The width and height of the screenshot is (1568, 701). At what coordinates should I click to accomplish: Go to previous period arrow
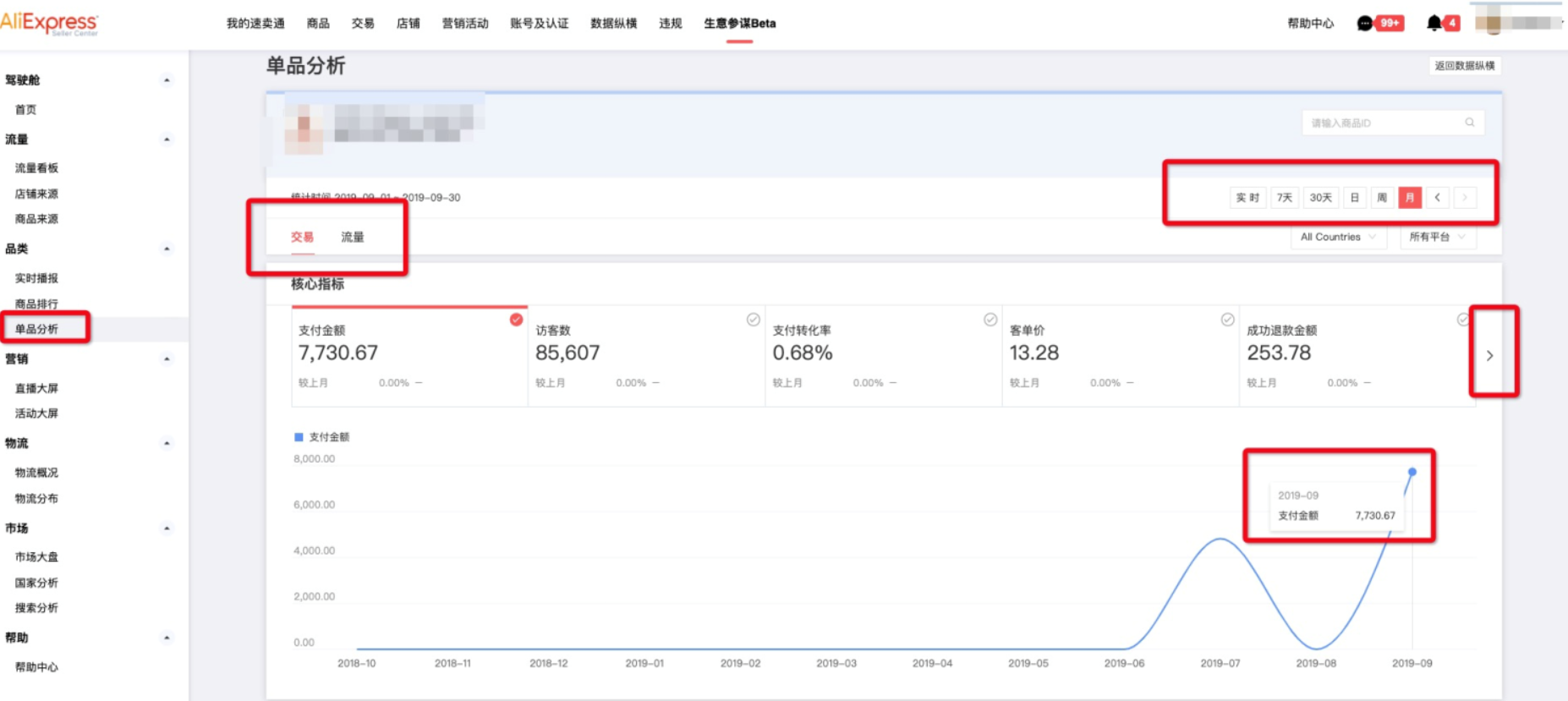(x=1437, y=198)
